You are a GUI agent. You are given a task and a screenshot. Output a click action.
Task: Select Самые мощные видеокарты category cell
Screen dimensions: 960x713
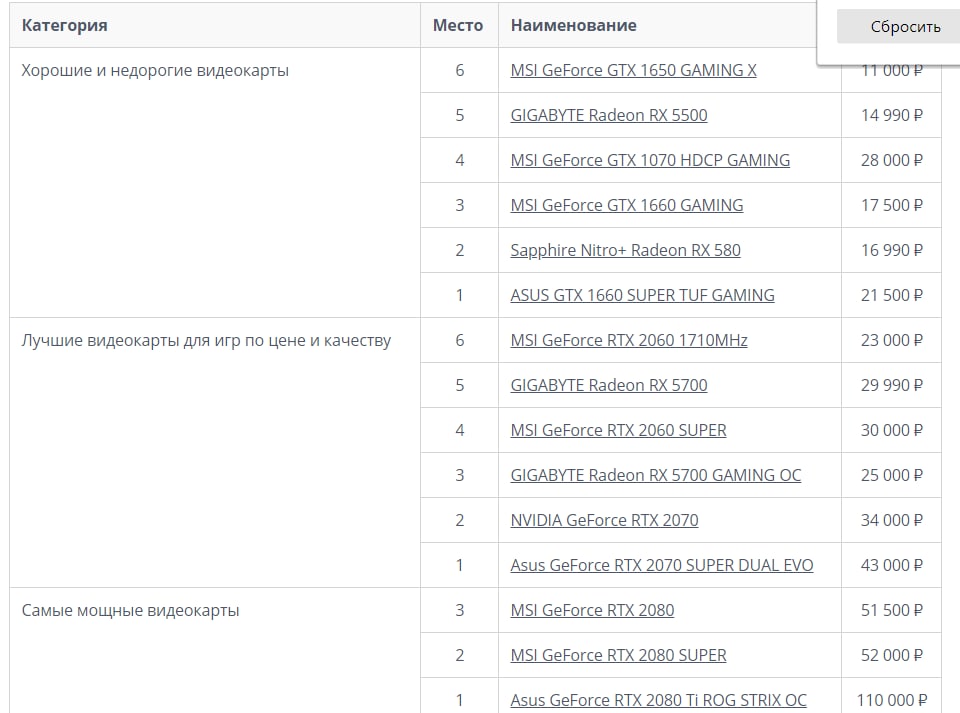(x=215, y=650)
